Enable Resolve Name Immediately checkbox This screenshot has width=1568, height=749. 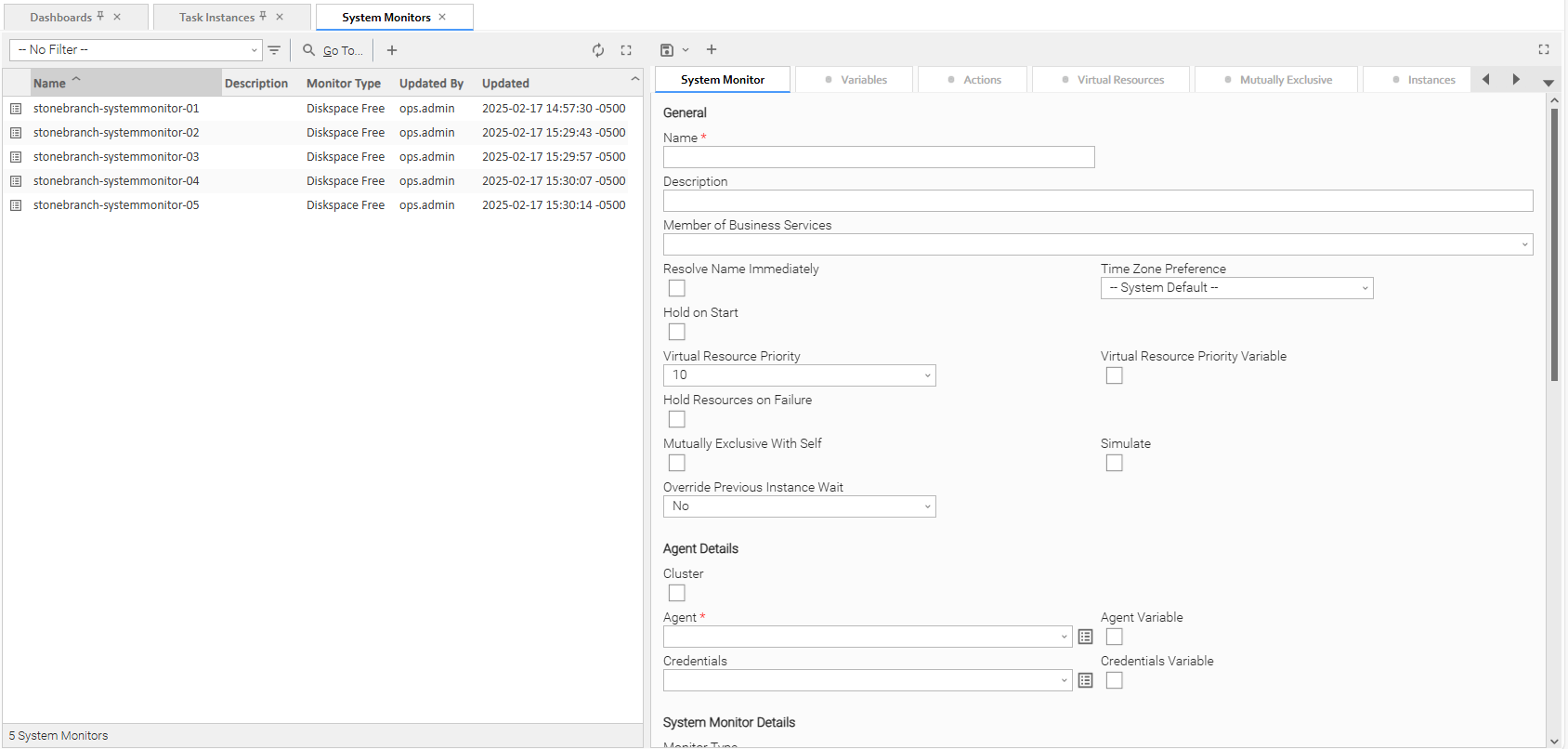click(677, 288)
